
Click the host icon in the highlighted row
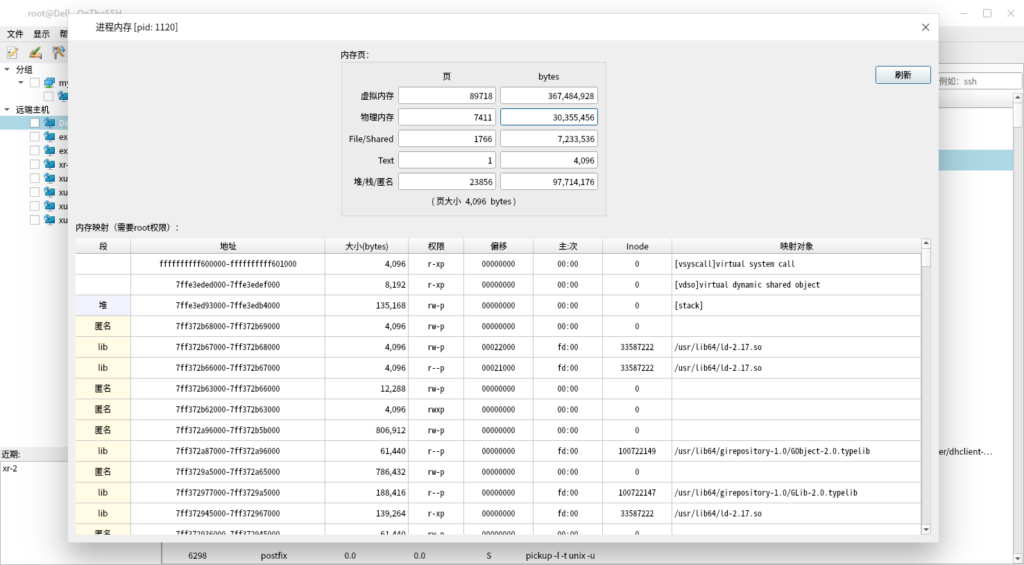pos(49,123)
